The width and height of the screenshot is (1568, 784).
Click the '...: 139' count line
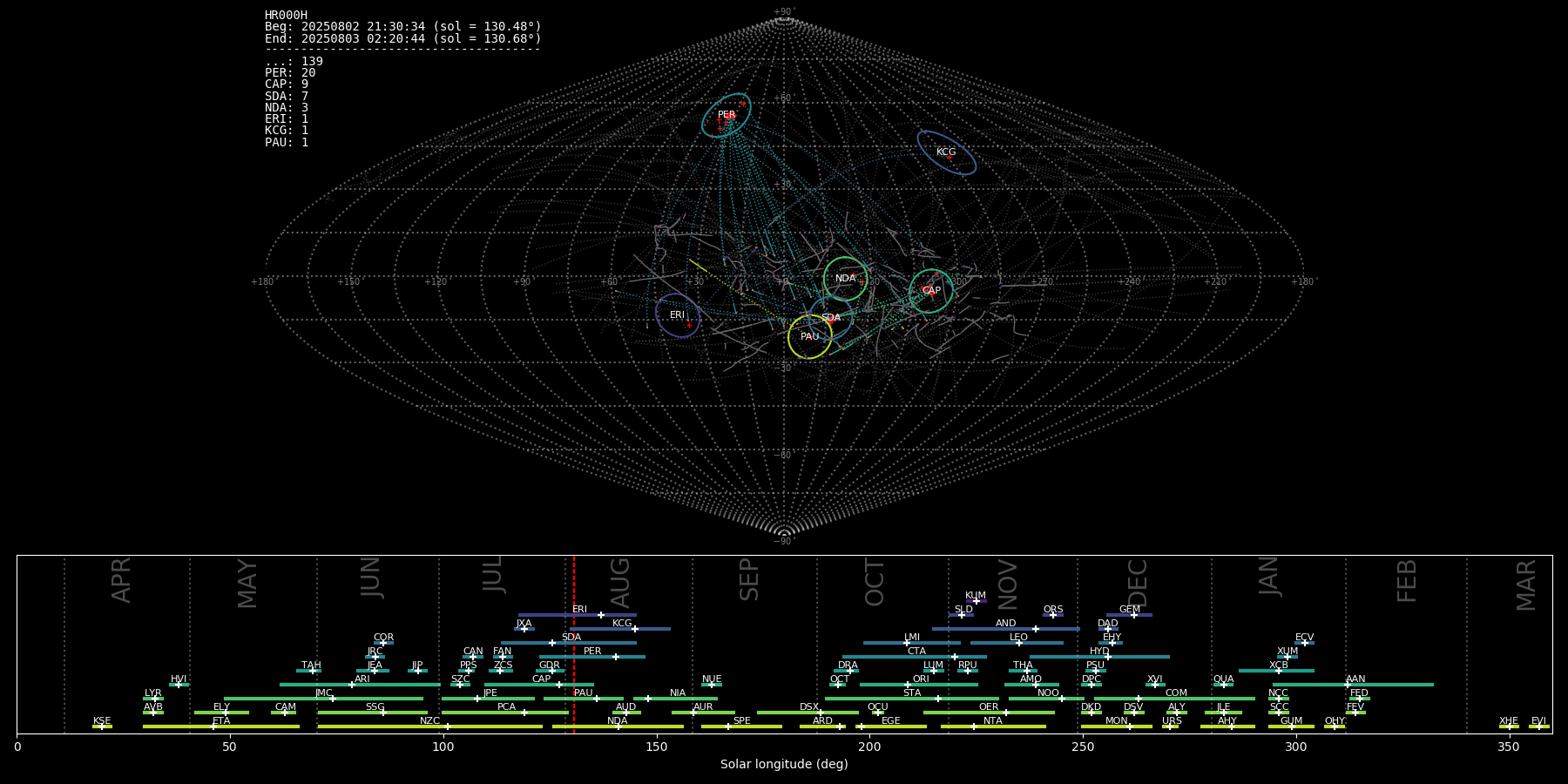(x=294, y=62)
